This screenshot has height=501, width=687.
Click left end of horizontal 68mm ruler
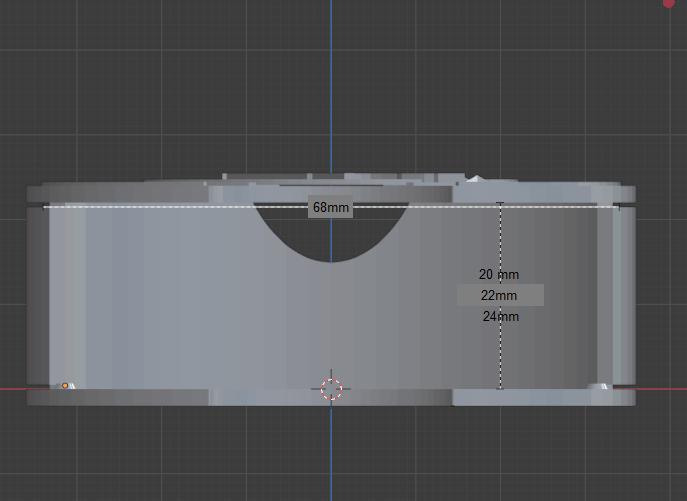[x=45, y=207]
